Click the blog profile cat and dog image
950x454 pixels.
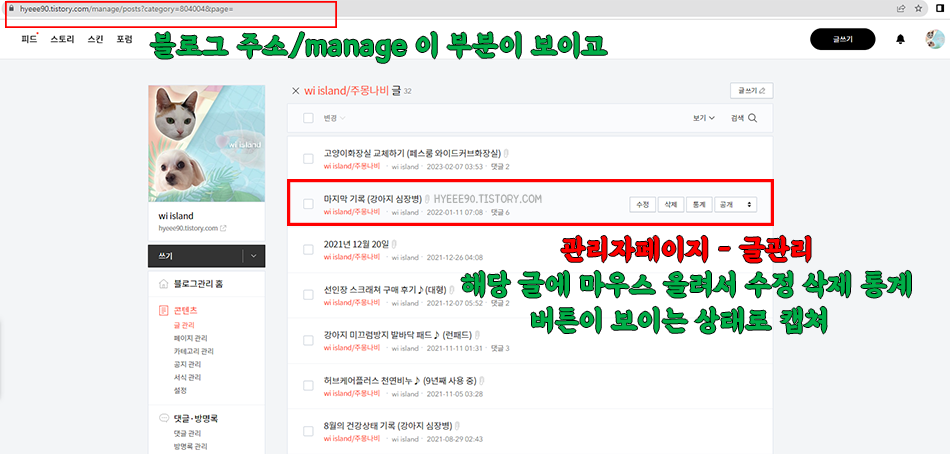(x=207, y=144)
